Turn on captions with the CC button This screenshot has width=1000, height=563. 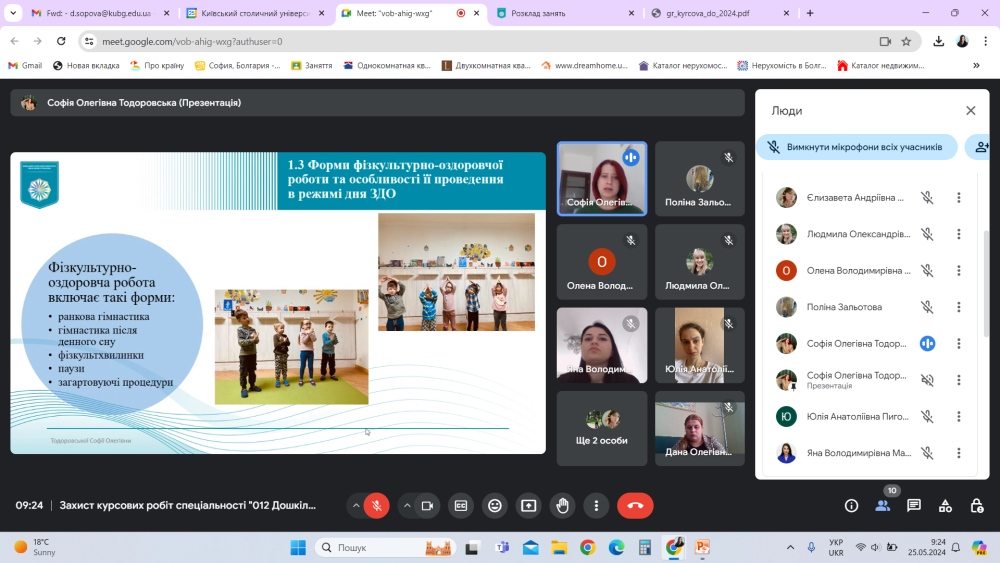coord(461,506)
